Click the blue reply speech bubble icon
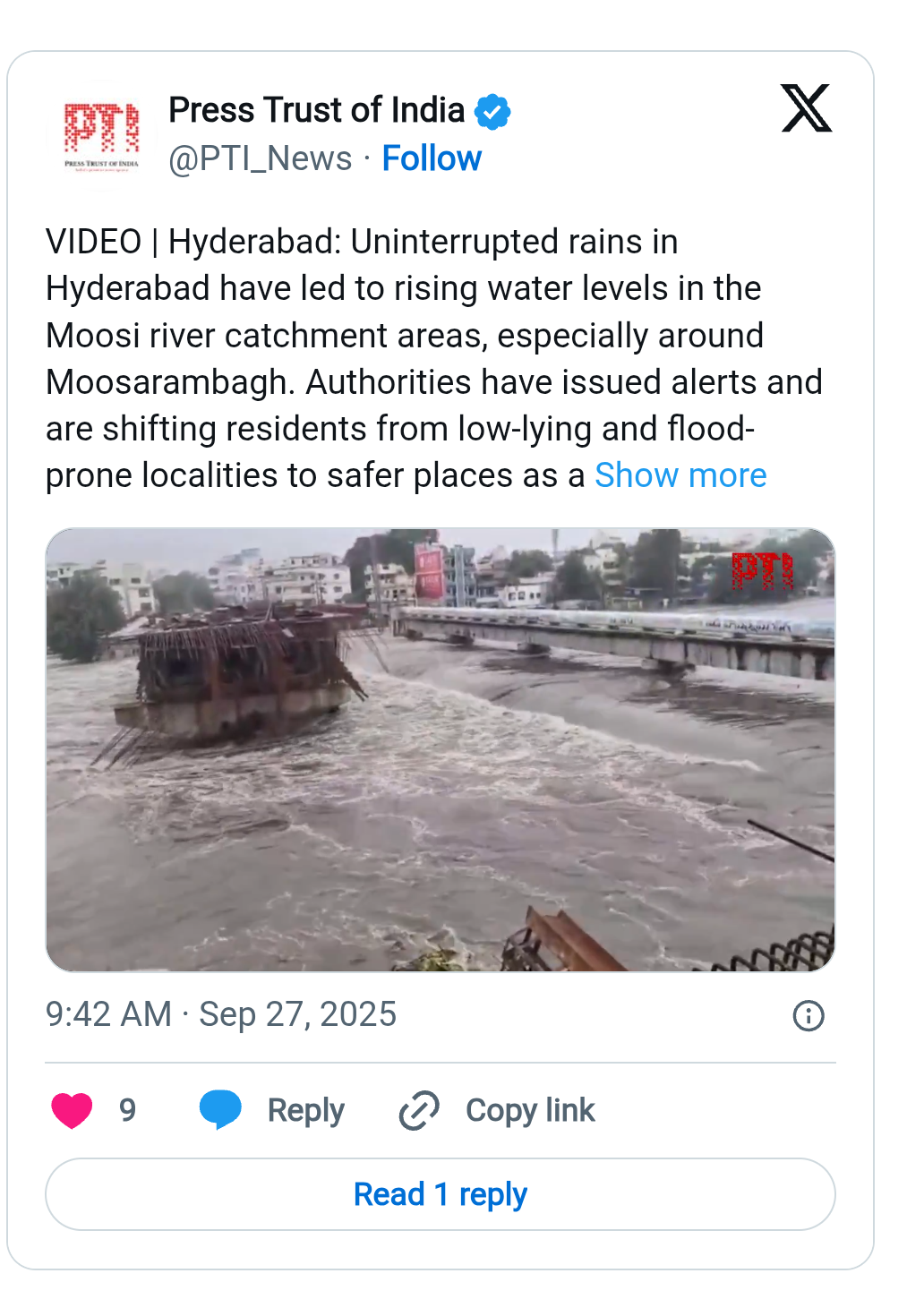The width and height of the screenshot is (924, 1299). [x=220, y=1110]
